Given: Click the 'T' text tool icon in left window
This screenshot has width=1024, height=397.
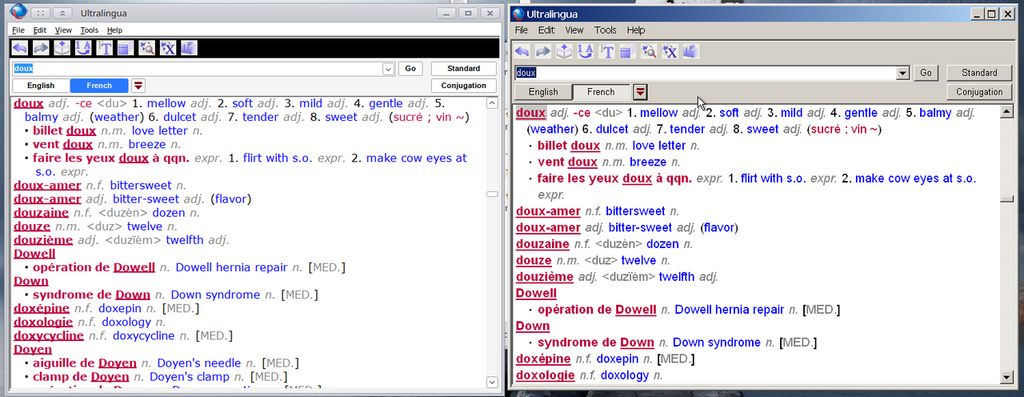Looking at the screenshot, I should coord(104,48).
